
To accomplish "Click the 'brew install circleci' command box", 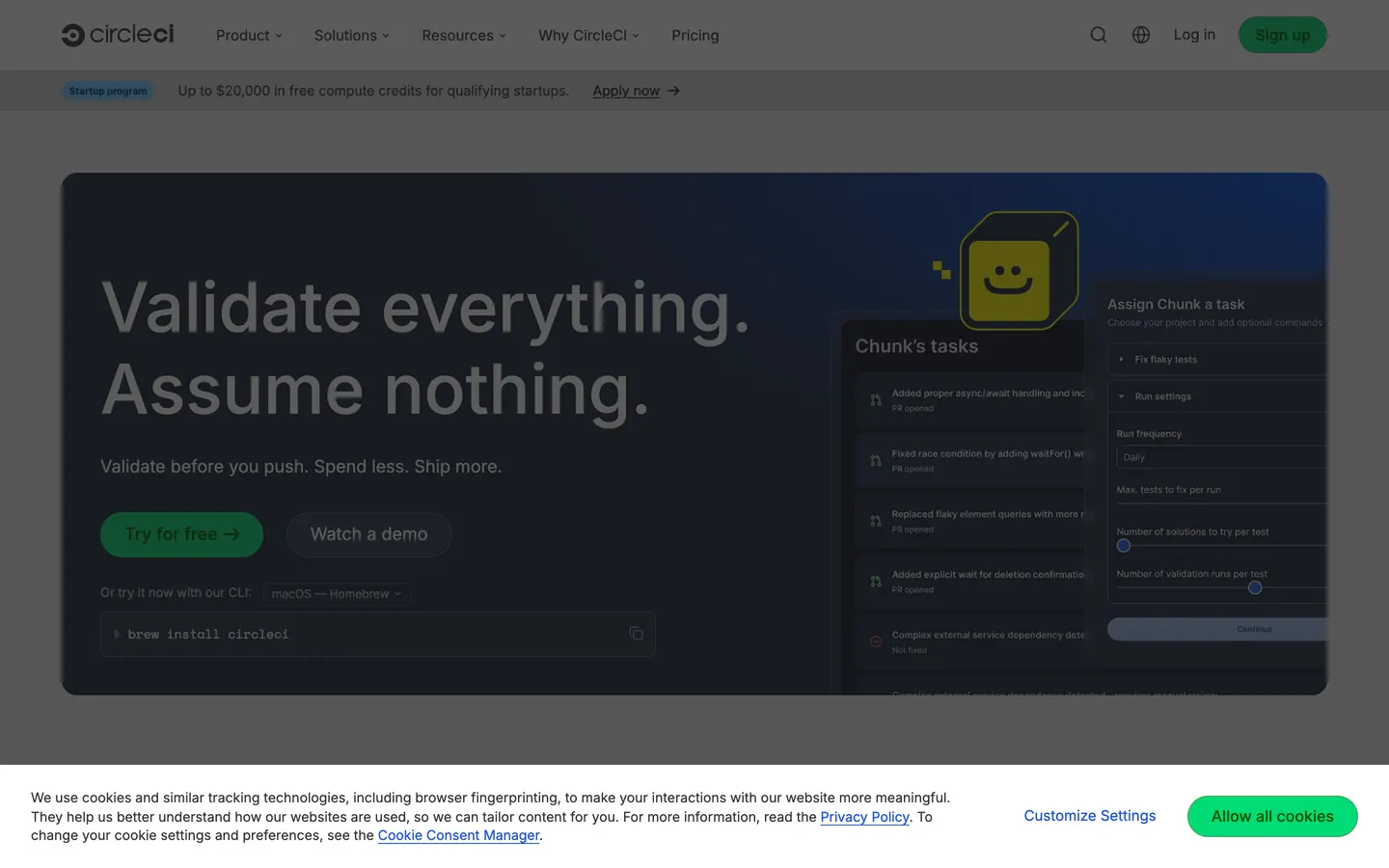I will (x=378, y=634).
